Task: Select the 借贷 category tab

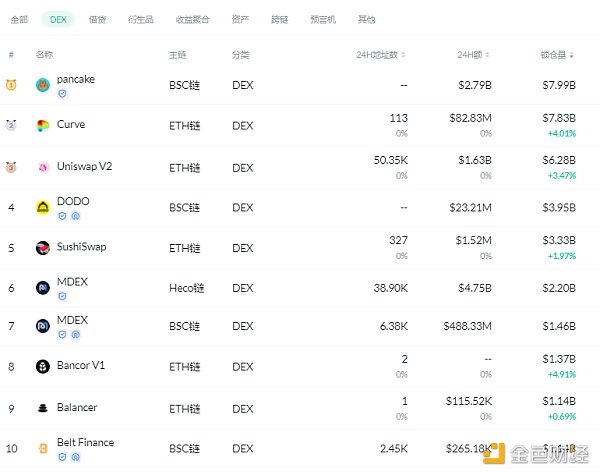Action: 97,19
